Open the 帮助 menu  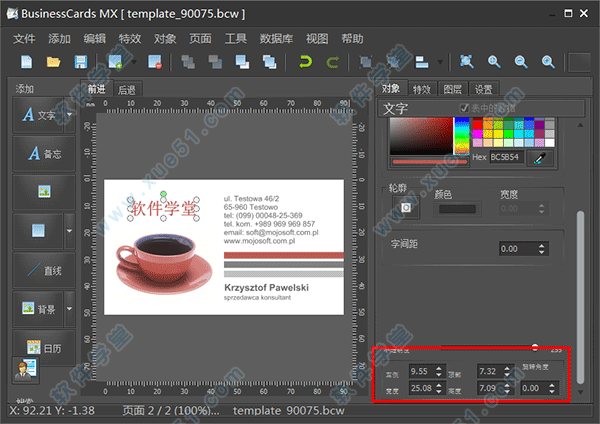click(x=352, y=39)
